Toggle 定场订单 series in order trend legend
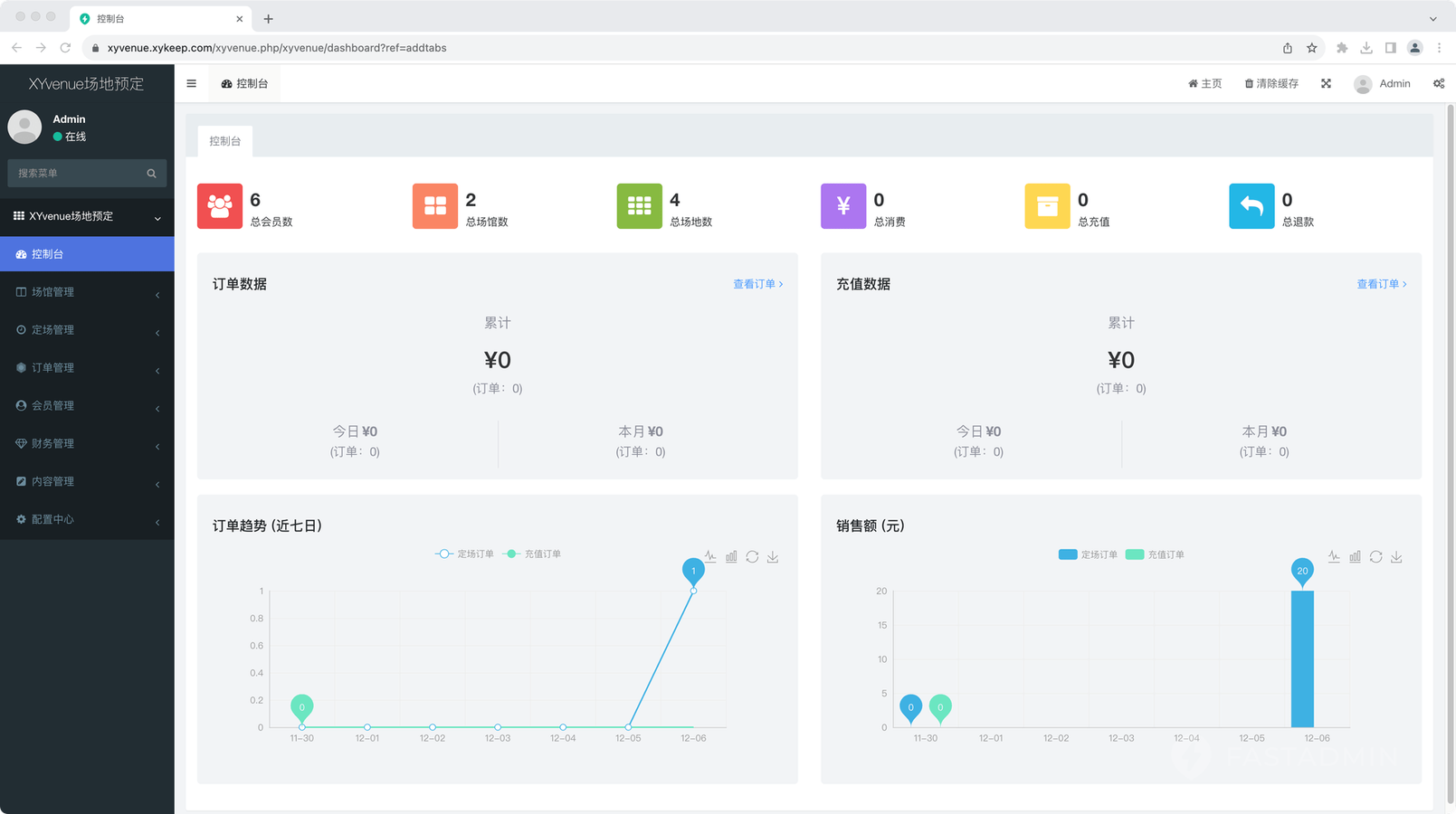 pyautogui.click(x=464, y=554)
